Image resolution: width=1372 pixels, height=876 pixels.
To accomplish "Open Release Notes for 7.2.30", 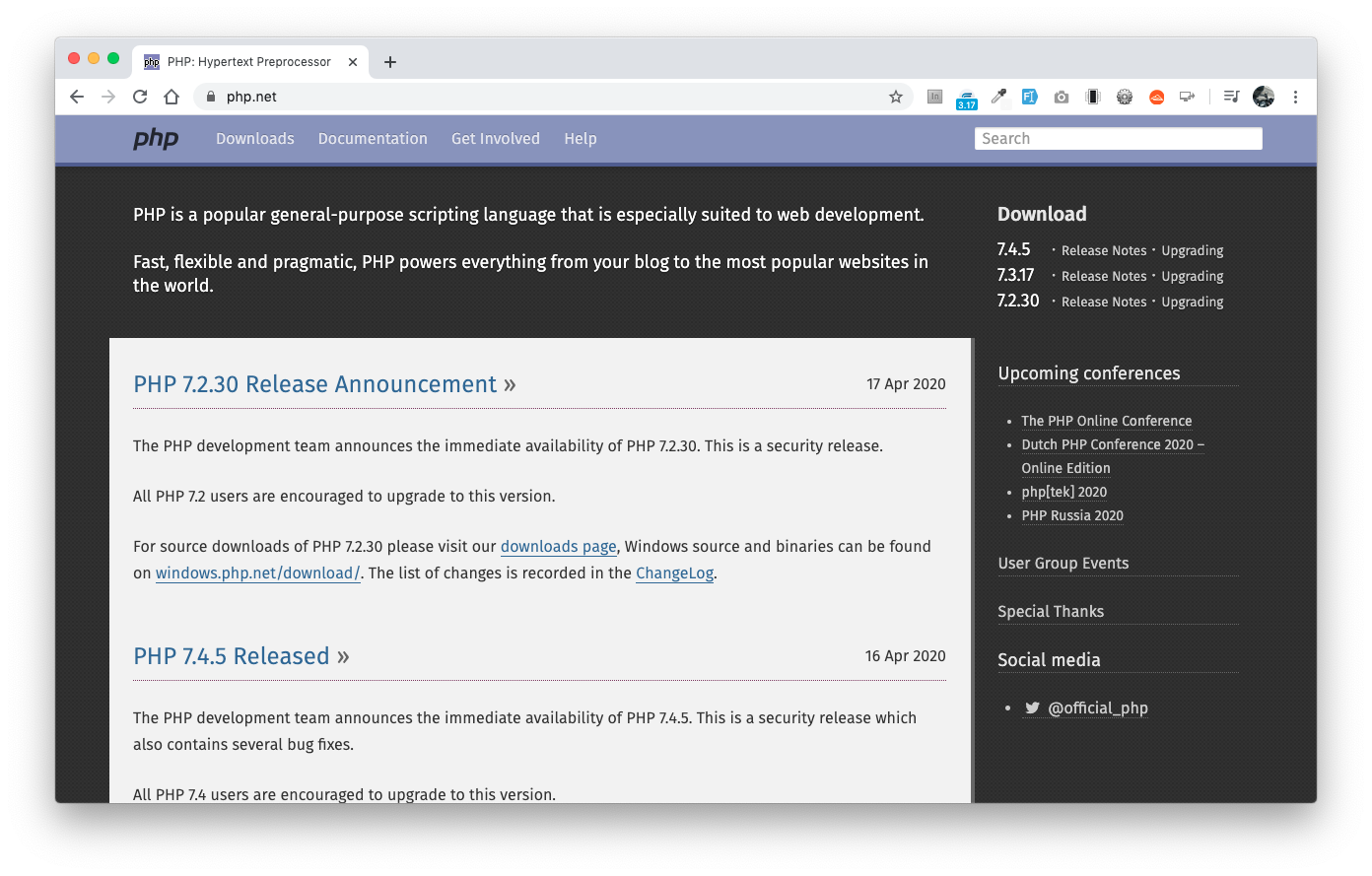I will pos(1104,302).
